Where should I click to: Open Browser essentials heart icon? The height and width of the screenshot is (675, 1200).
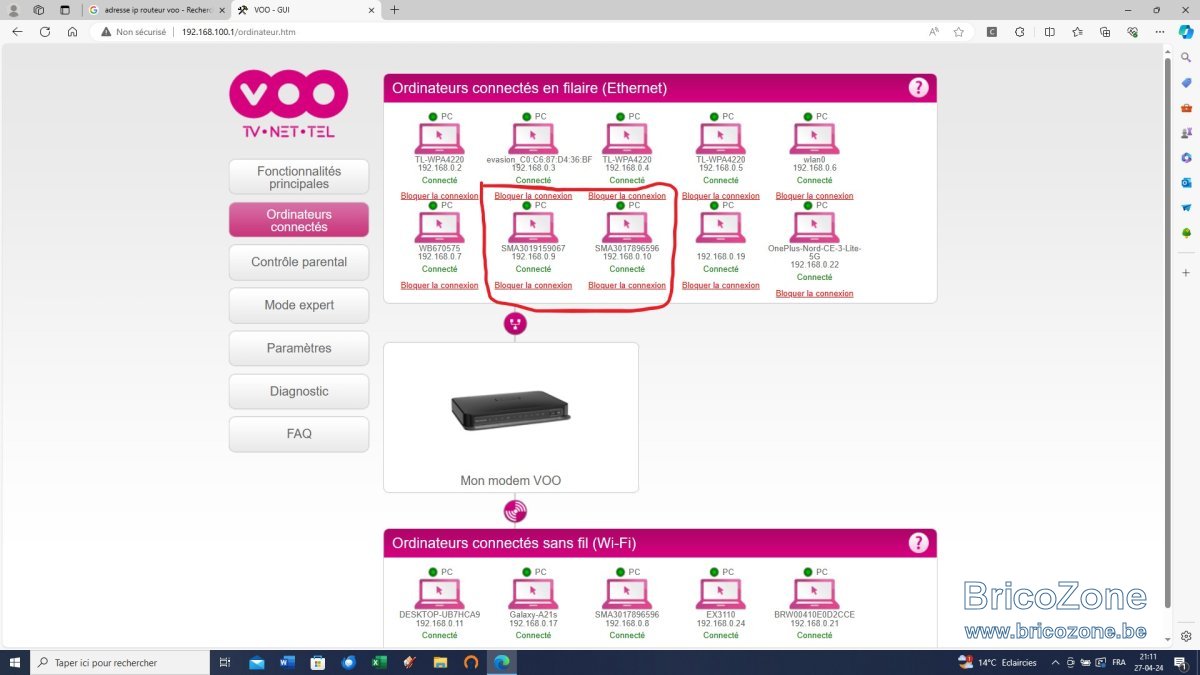pos(1133,32)
